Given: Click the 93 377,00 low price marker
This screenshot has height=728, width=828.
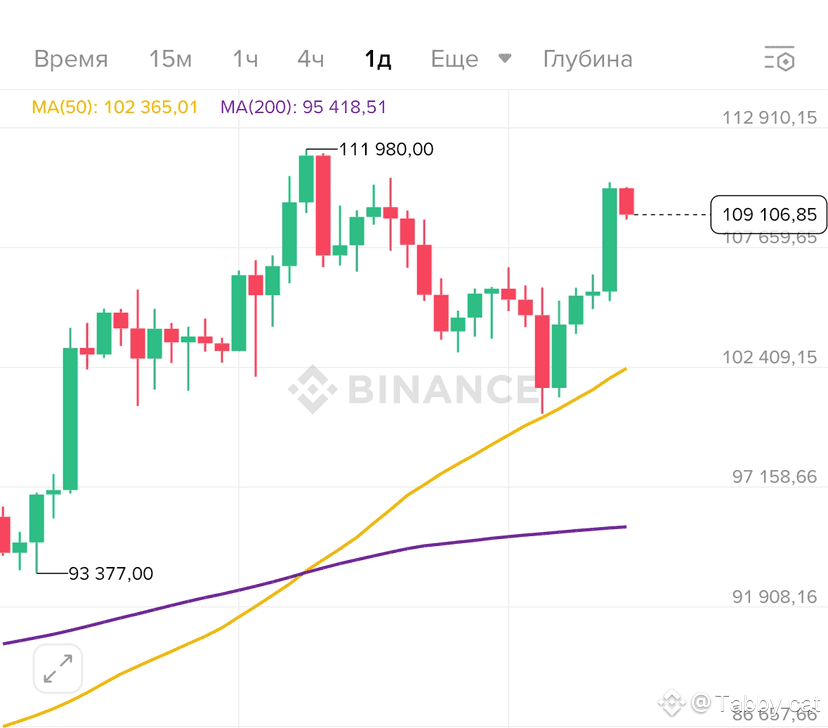Looking at the screenshot, I should (x=111, y=573).
